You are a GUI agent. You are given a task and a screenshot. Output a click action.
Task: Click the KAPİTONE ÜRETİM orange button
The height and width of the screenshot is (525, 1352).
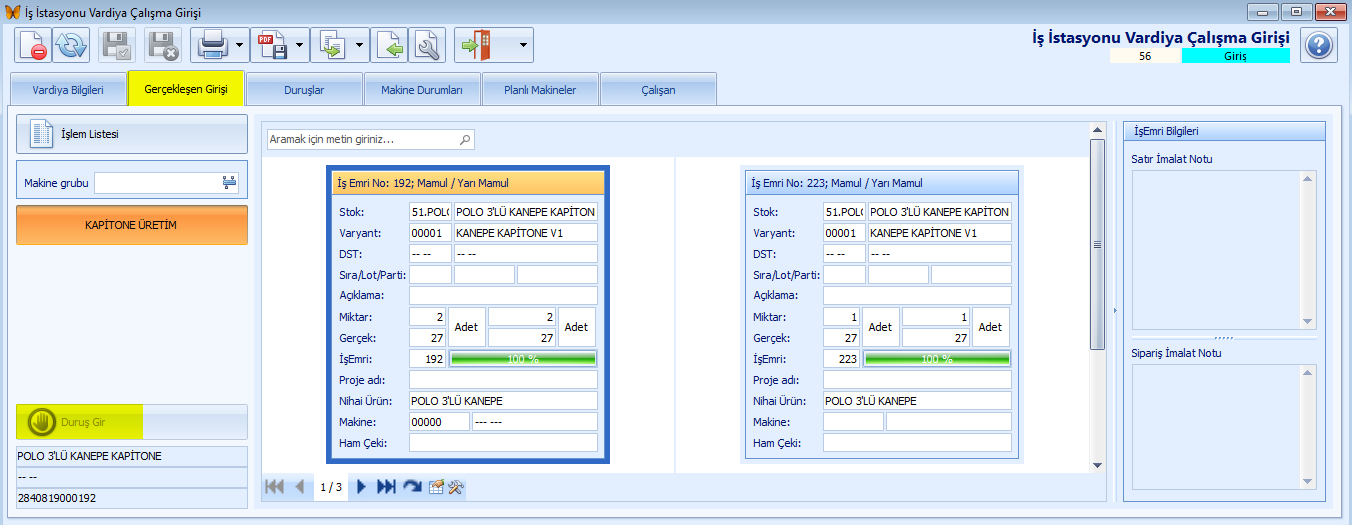[132, 225]
